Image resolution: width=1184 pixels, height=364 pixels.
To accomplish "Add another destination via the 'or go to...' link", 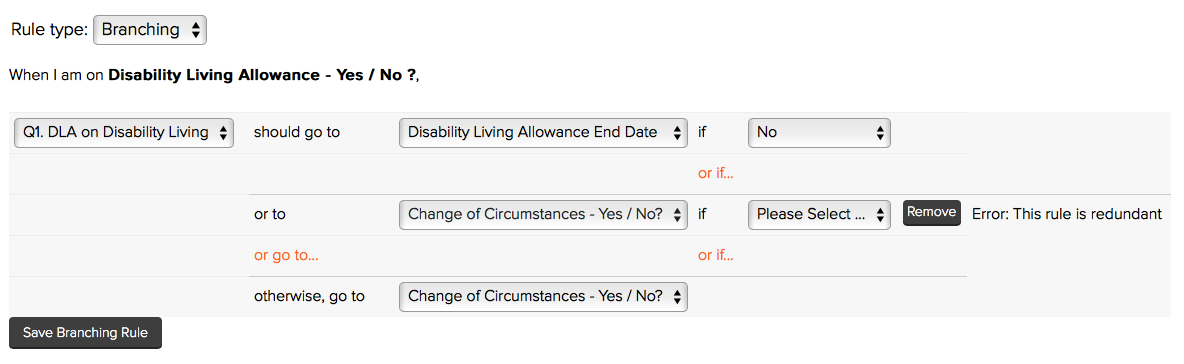I will point(286,255).
